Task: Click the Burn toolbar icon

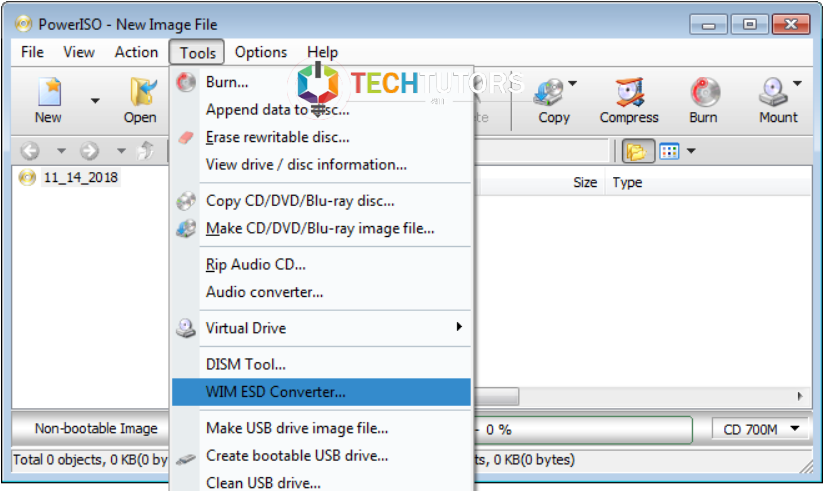Action: tap(705, 93)
